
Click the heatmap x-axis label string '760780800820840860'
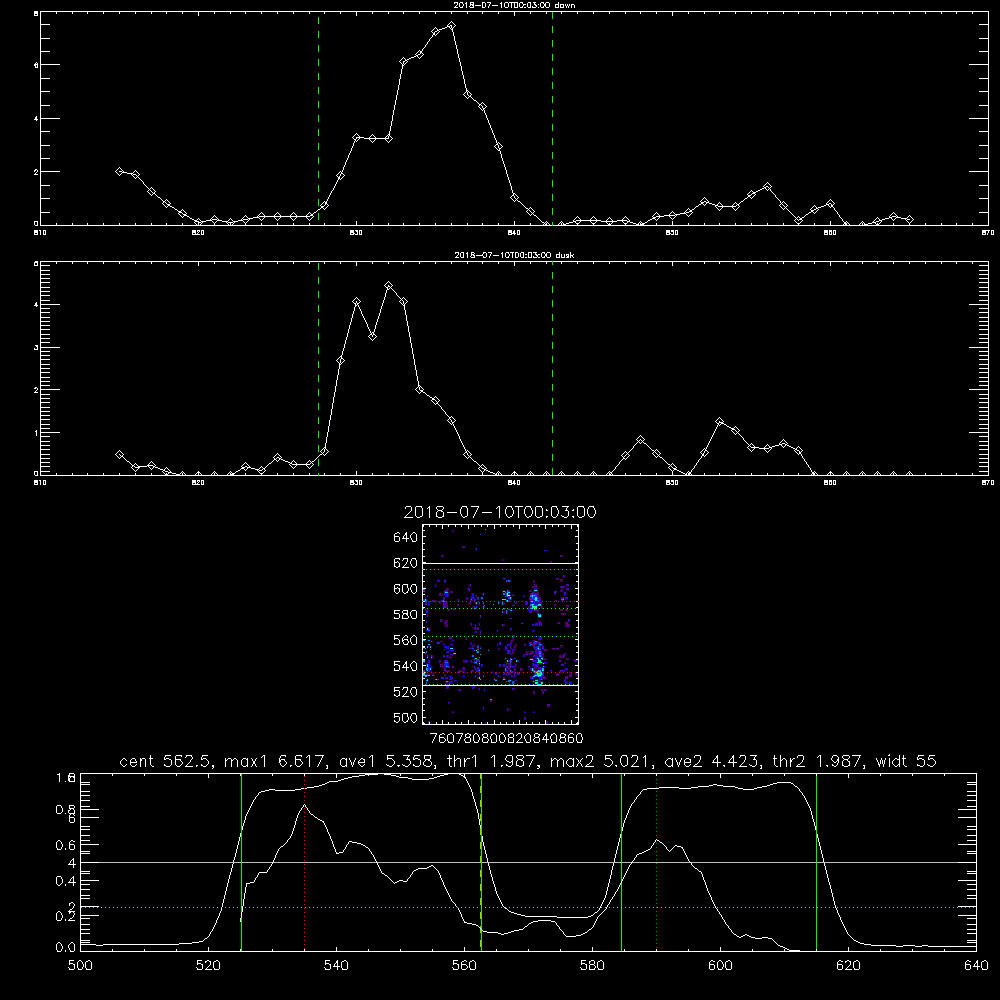[x=506, y=738]
